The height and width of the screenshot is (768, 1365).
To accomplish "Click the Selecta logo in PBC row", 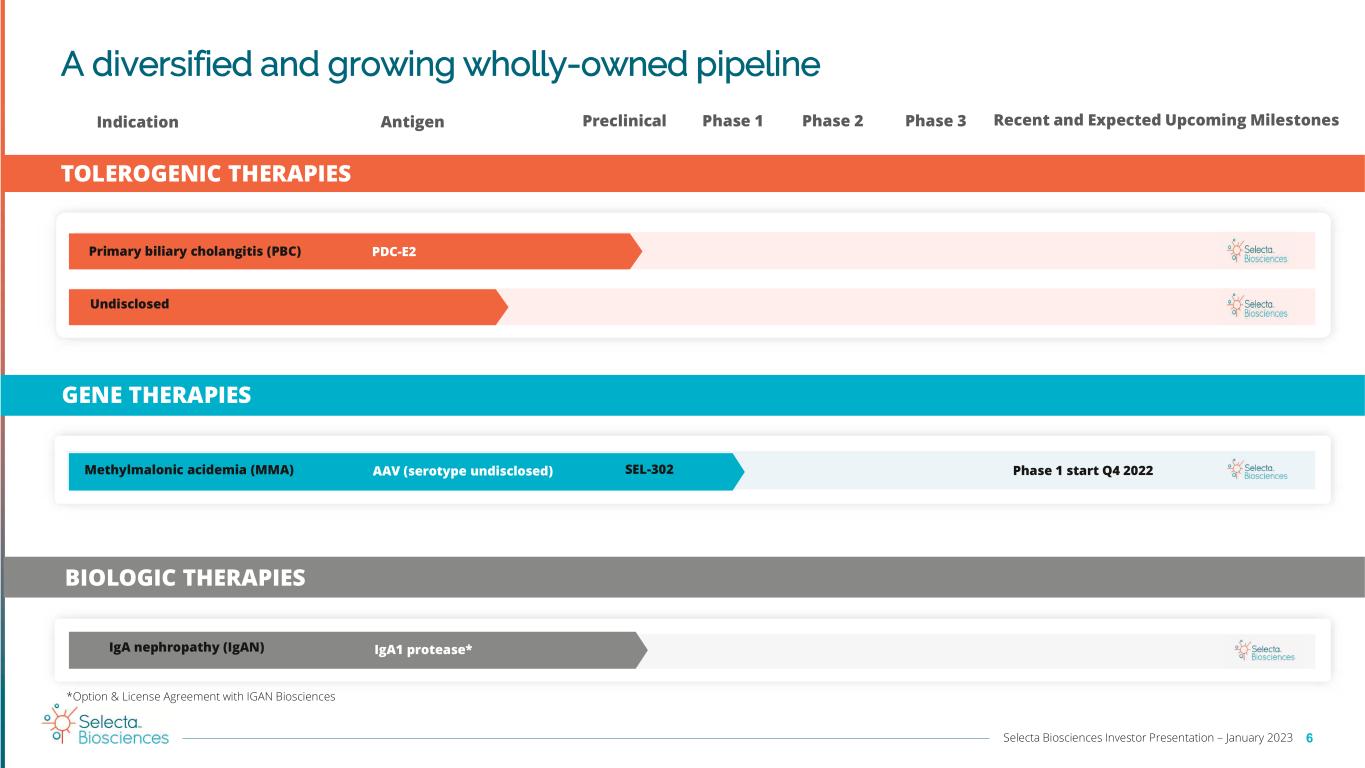I will 1257,251.
